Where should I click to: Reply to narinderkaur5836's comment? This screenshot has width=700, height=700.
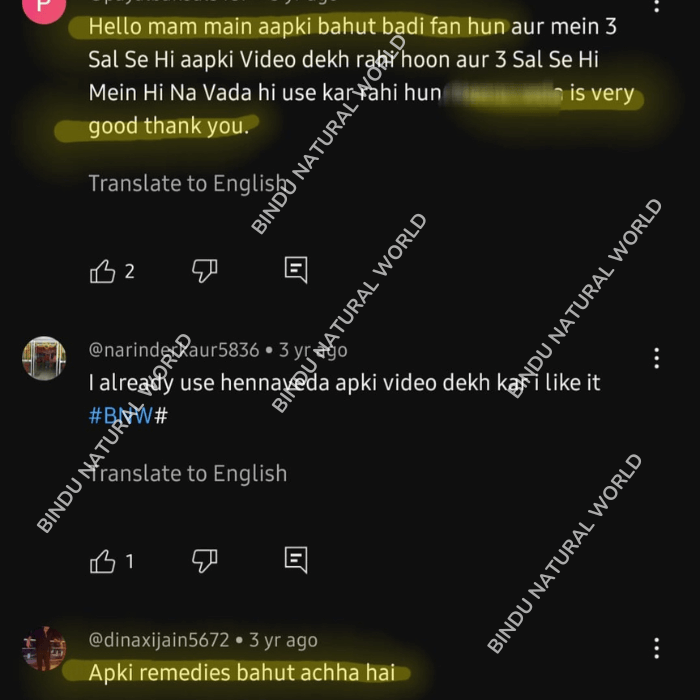tap(296, 560)
